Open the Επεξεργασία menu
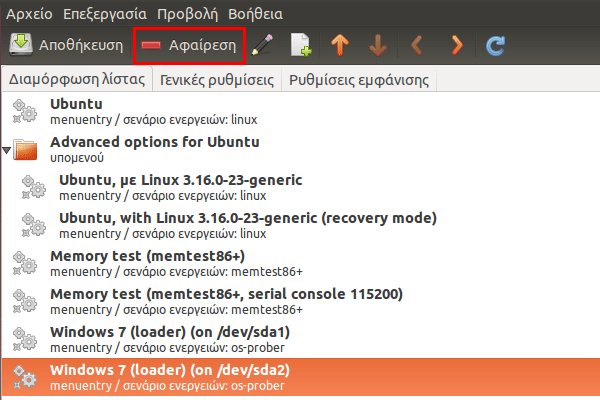This screenshot has width=600, height=400. (105, 14)
